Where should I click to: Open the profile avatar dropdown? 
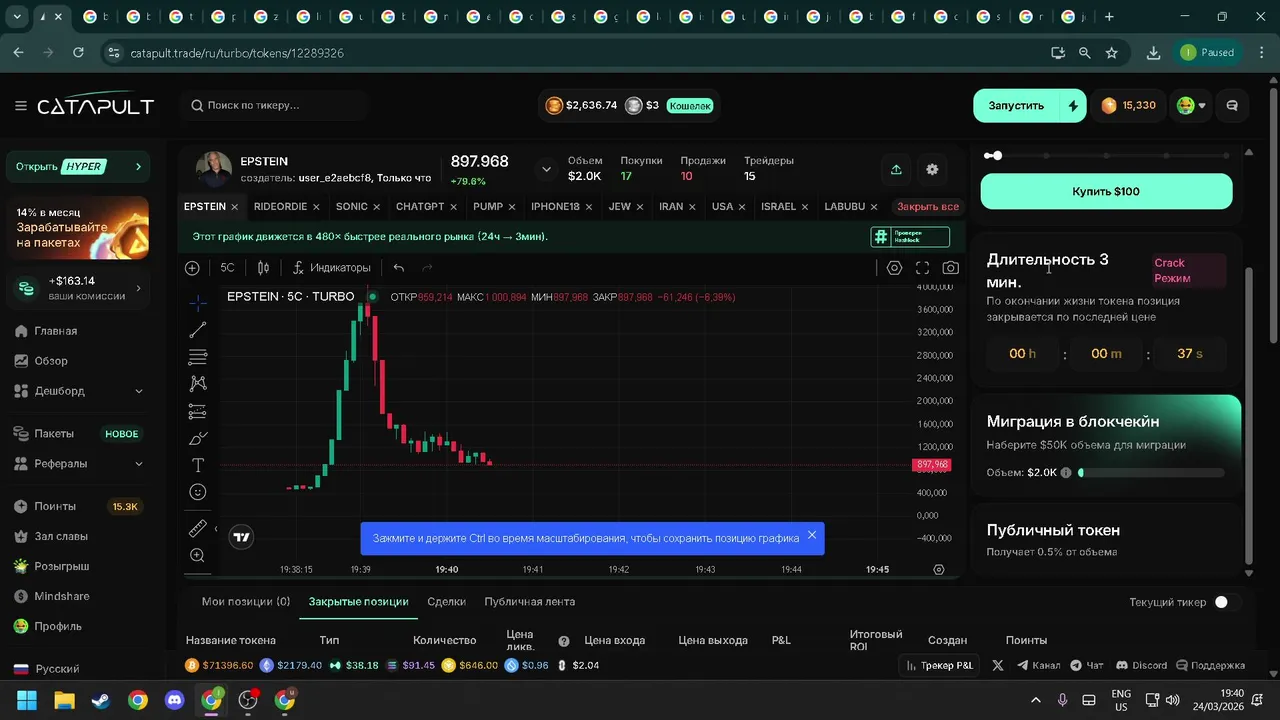click(x=1190, y=105)
